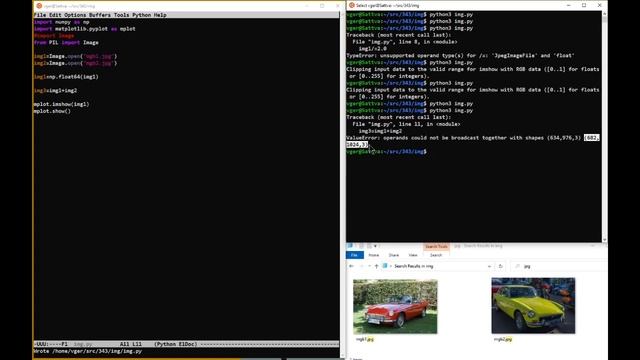Open the Edit menu in Emacs

pyautogui.click(x=55, y=15)
